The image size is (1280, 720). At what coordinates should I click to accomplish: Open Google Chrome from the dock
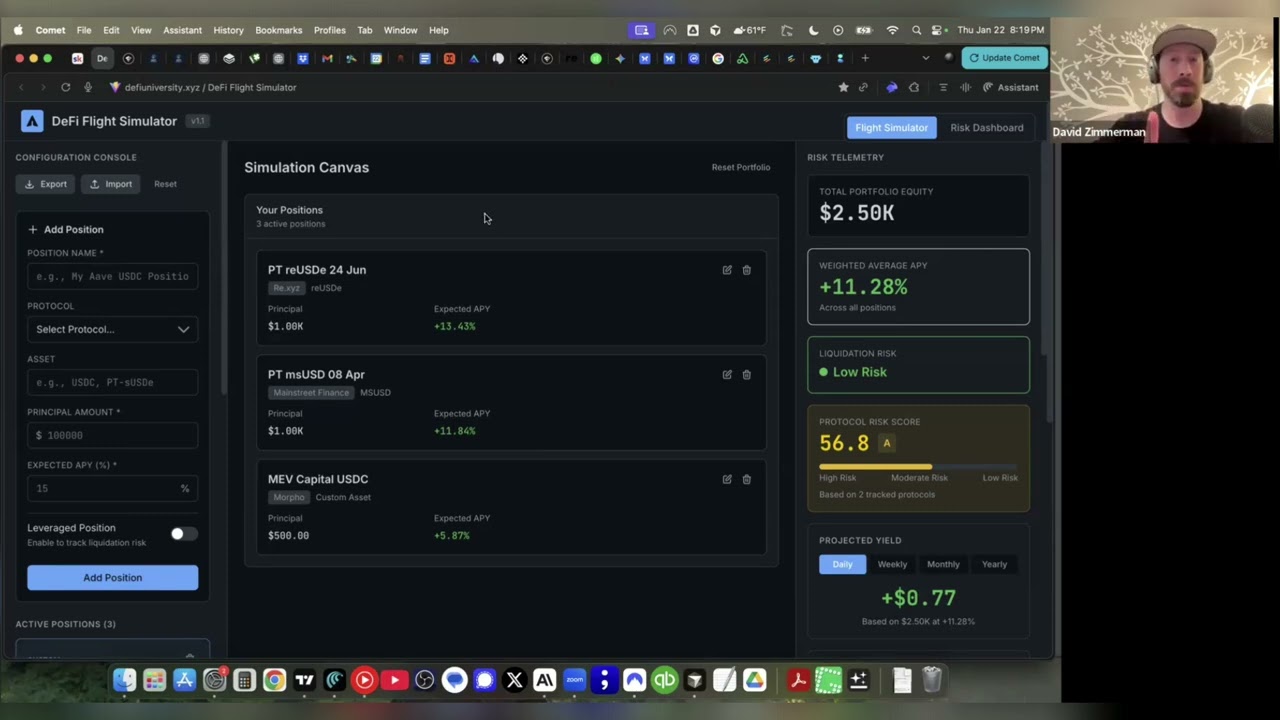click(274, 681)
